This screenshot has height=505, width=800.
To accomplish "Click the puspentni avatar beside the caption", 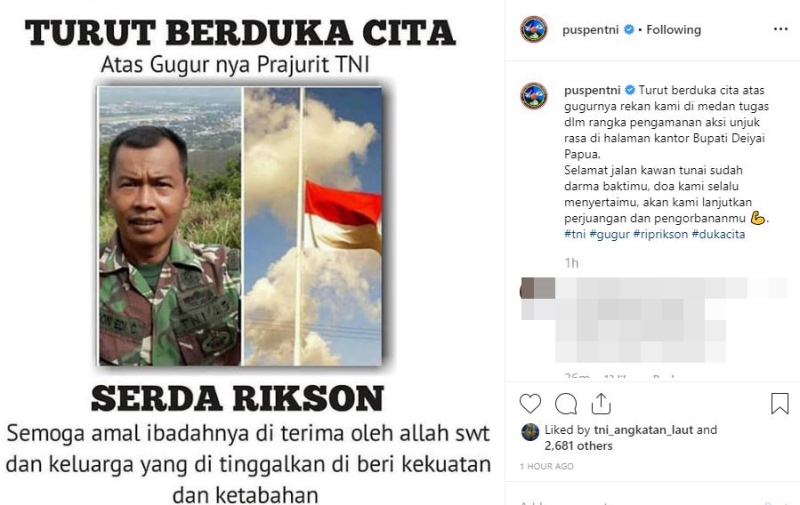I will pyautogui.click(x=534, y=95).
